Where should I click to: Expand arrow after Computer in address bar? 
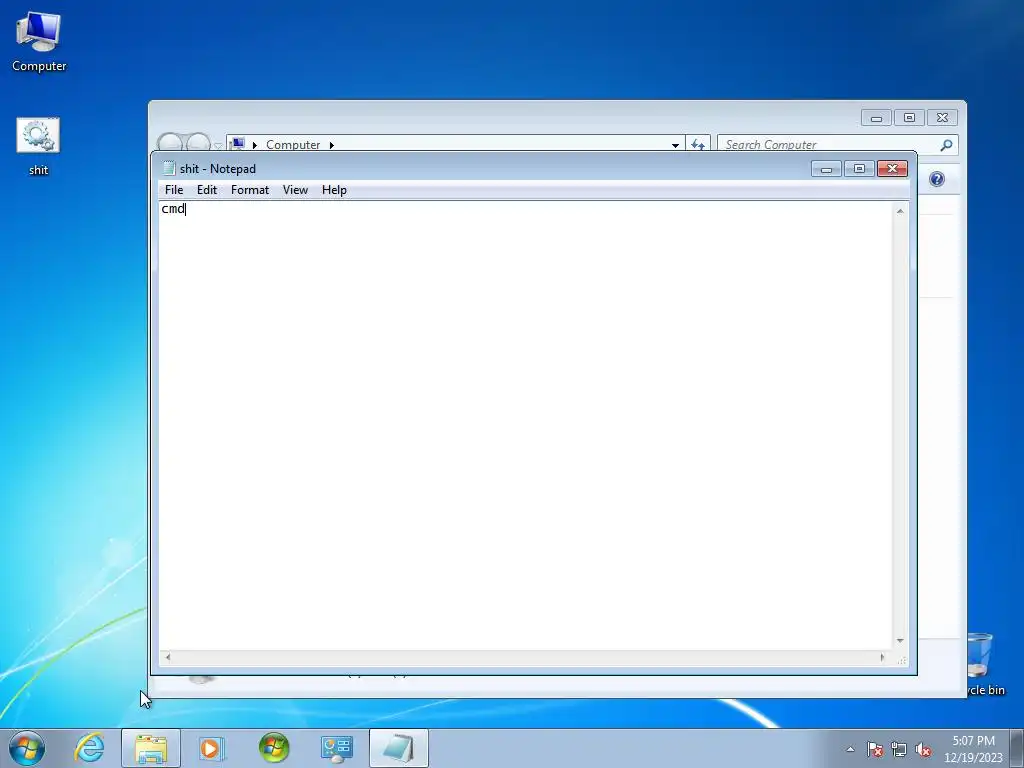pos(331,145)
